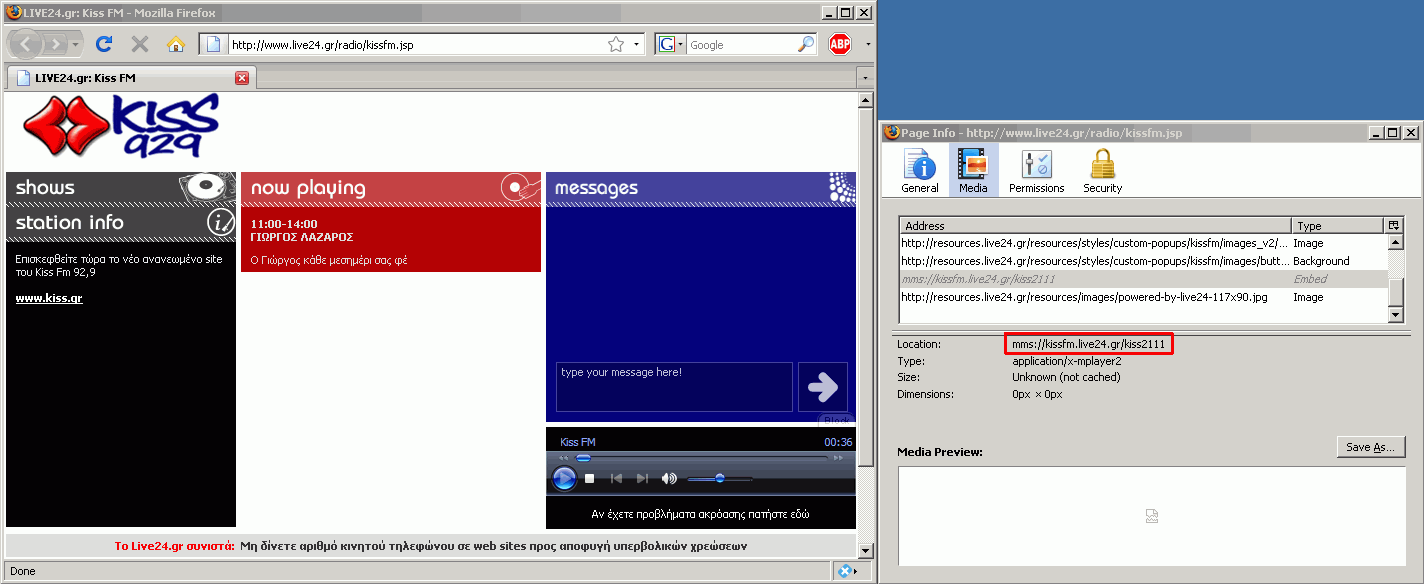Image resolution: width=1424 pixels, height=584 pixels.
Task: Close the LIVE24.gr: Kiss FM tab
Action: [x=242, y=78]
